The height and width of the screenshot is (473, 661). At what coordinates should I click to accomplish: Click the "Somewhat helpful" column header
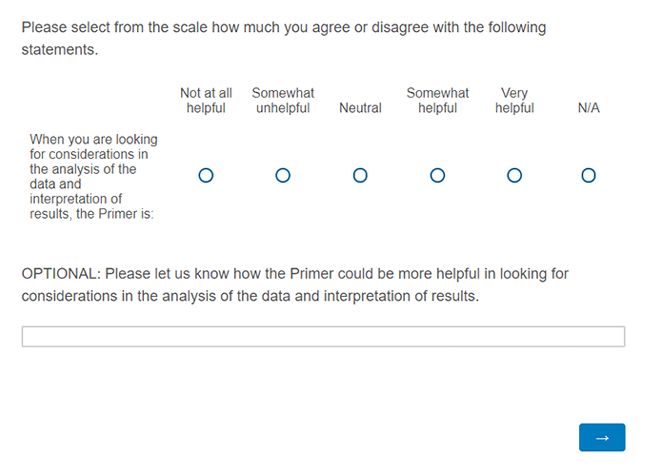(x=437, y=100)
